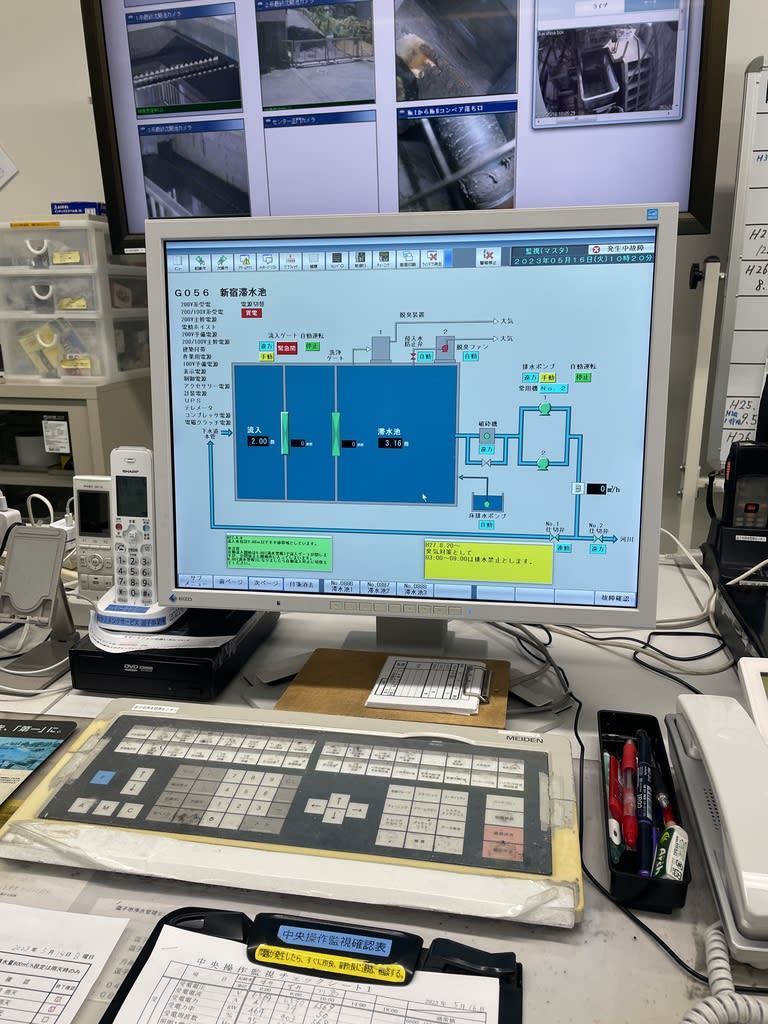The height and width of the screenshot is (1024, 768).
Task: Click the UPS entry in the power list
Action: (x=193, y=400)
